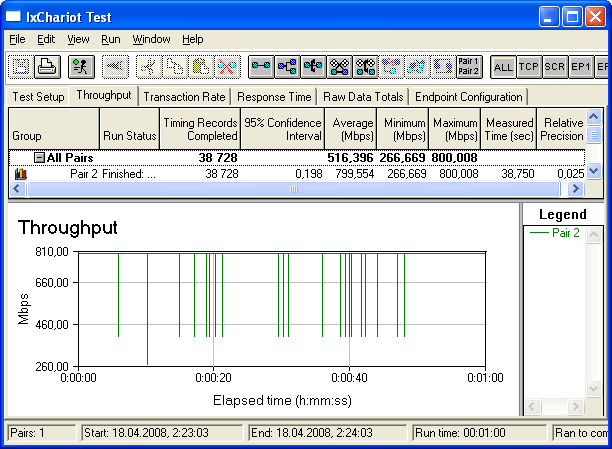Viewport: 612px width, 449px height.
Task: Click the Copy toolbar icon
Action: (x=175, y=67)
